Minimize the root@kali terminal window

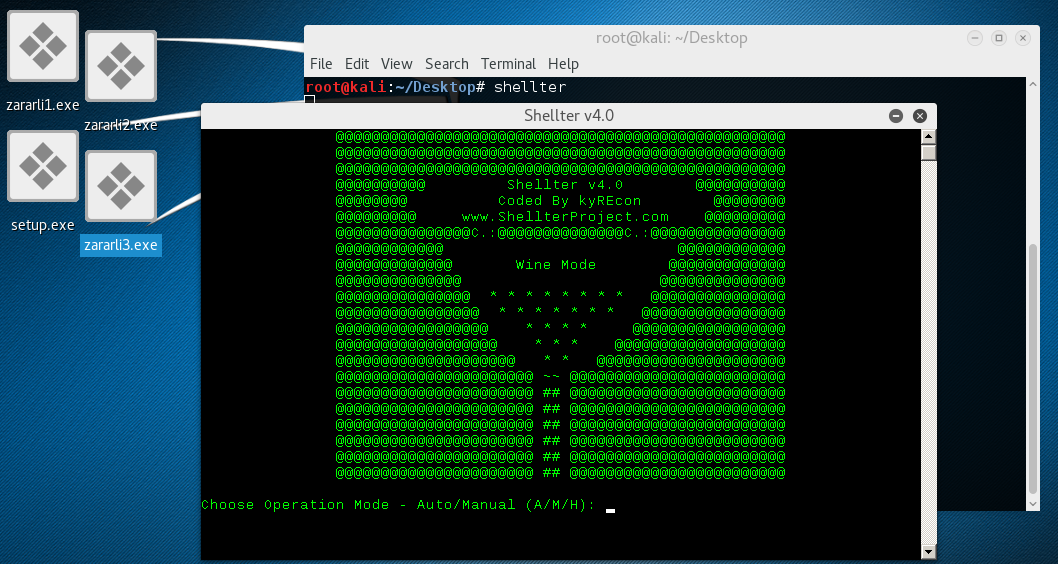coord(976,38)
